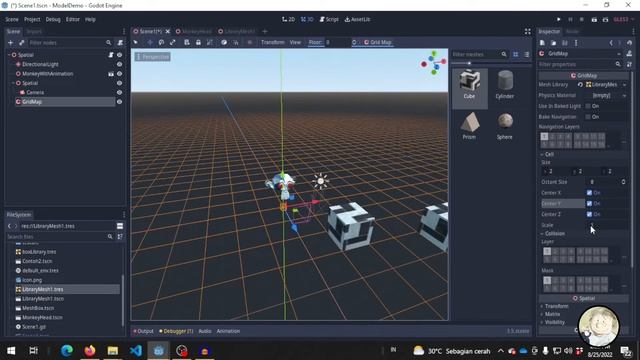
Task: Go to previous object in Inspector history
Action: coord(611,43)
